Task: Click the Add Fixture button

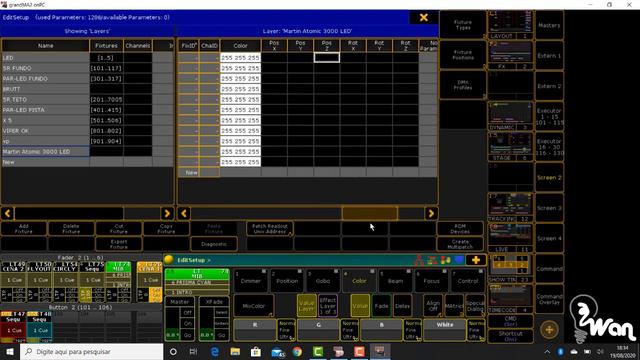Action: 24,229
